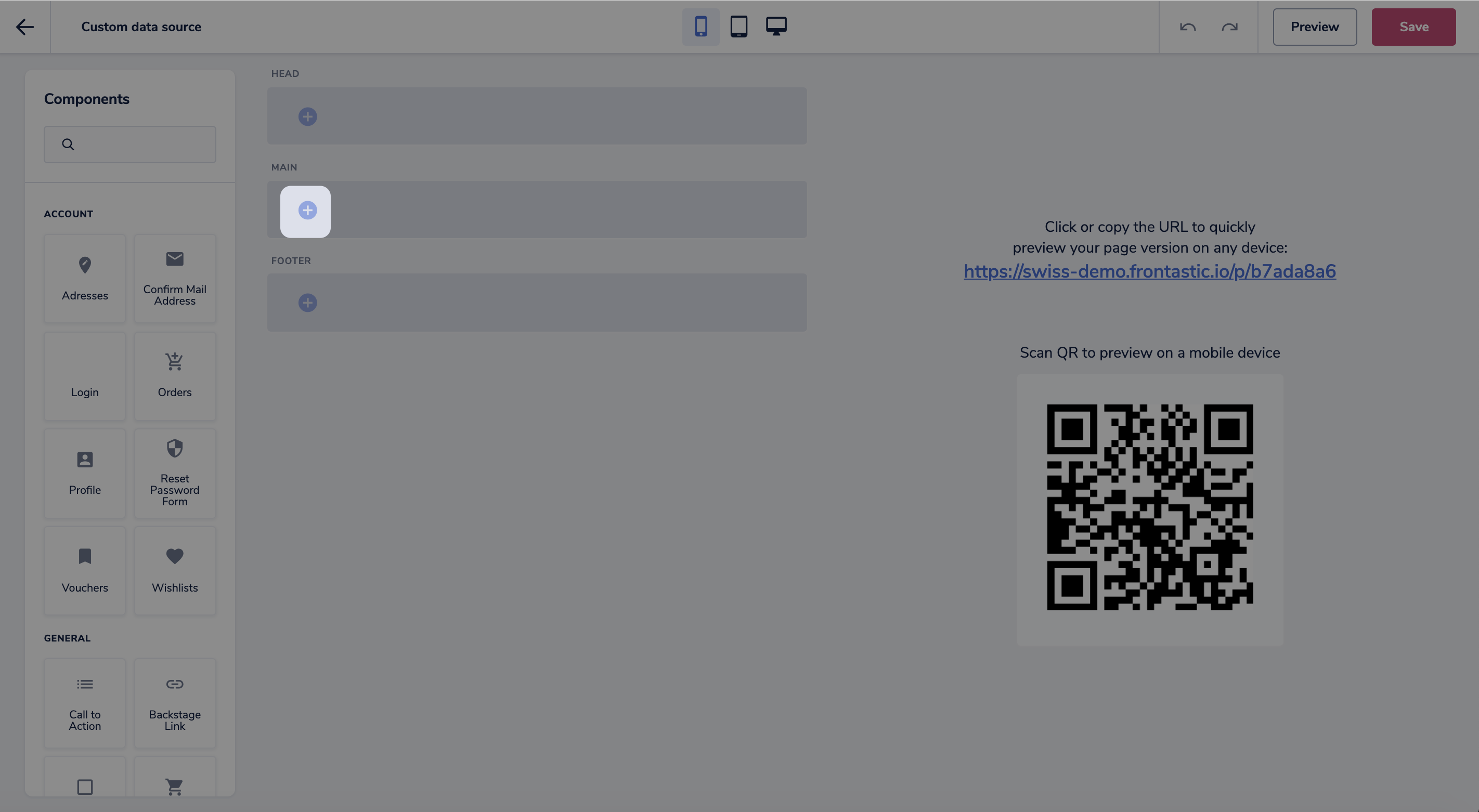Click the QR code preview image
This screenshot has height=812, width=1479.
(1150, 508)
